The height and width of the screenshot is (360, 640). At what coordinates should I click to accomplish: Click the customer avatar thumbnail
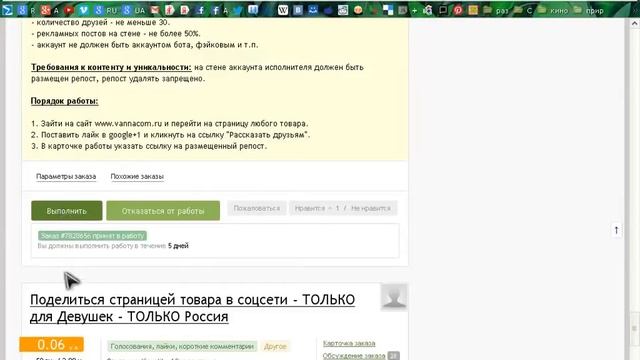pyautogui.click(x=394, y=297)
